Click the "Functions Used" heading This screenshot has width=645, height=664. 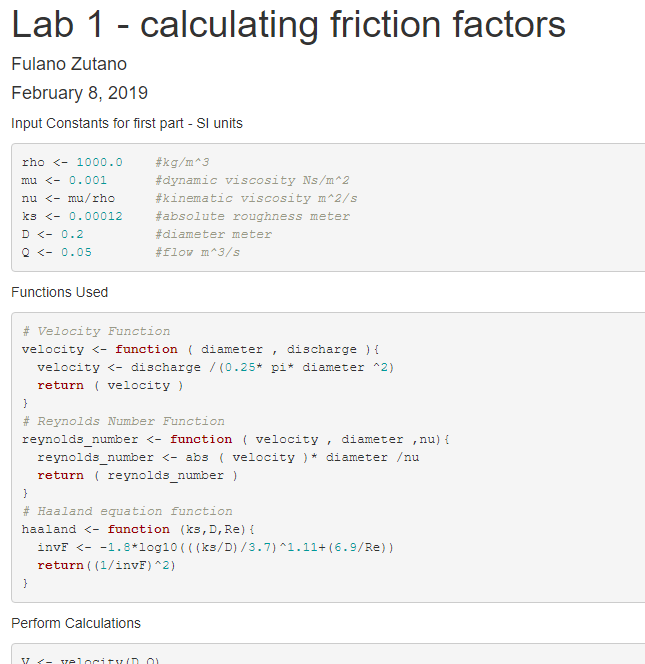[x=59, y=292]
